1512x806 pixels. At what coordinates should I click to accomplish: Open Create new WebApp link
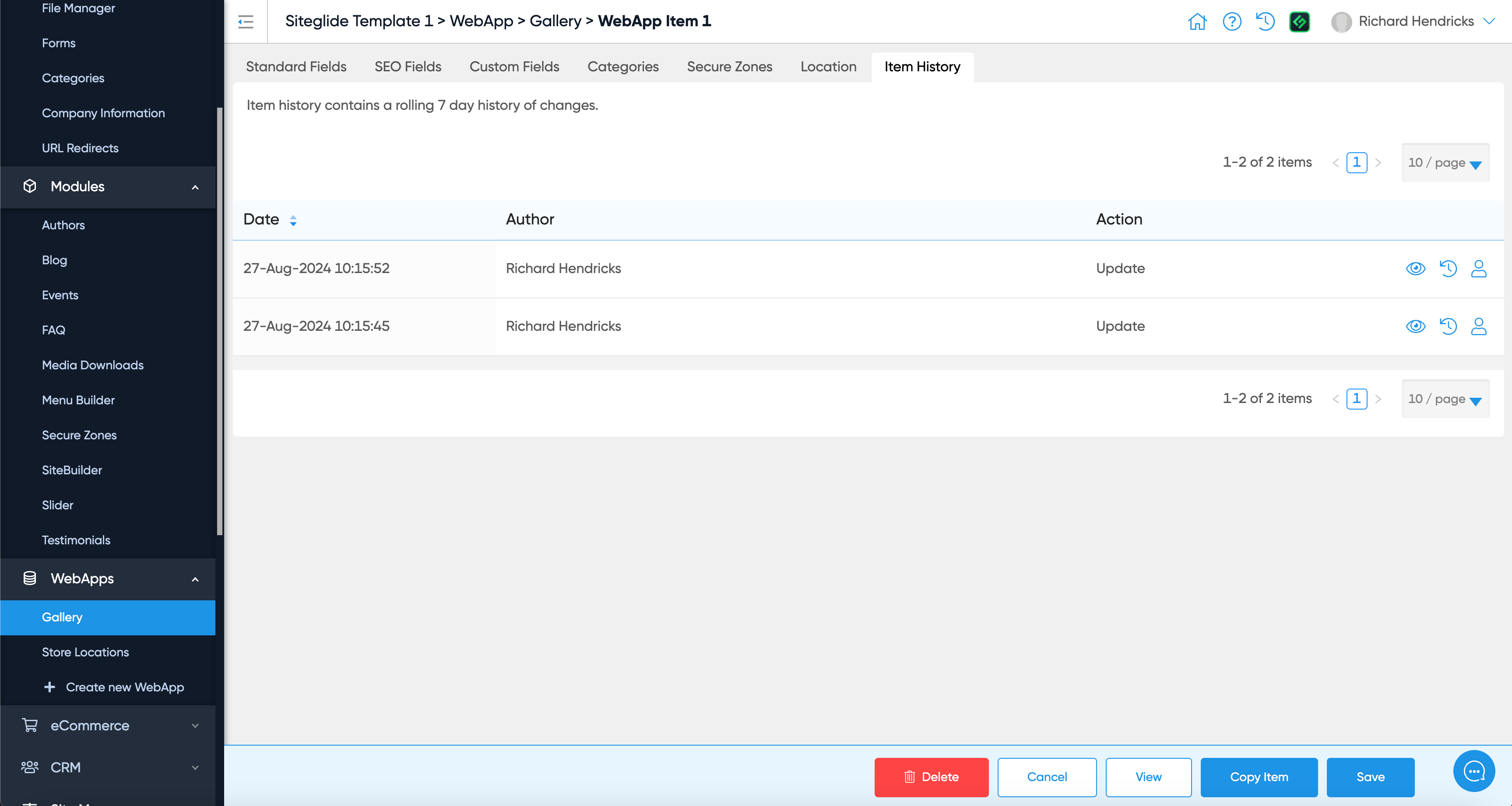pos(124,687)
